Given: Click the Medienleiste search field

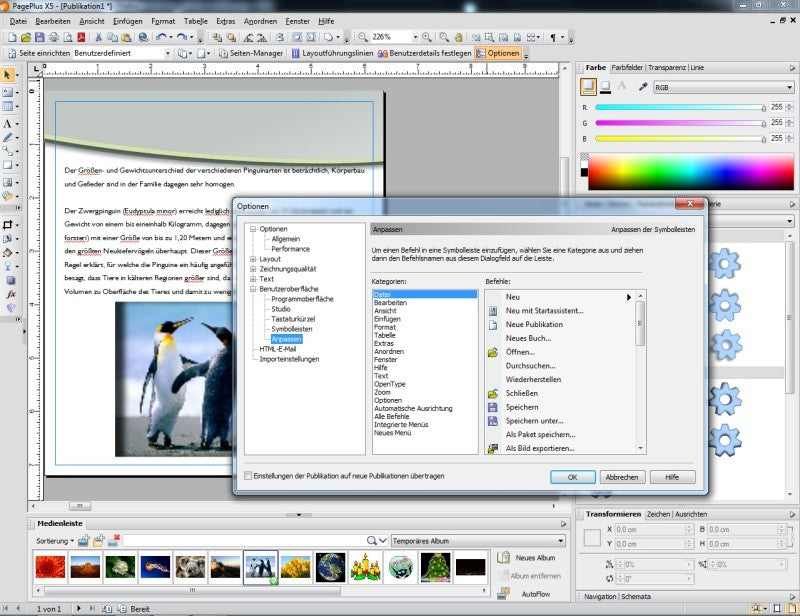Looking at the screenshot, I should [x=244, y=541].
